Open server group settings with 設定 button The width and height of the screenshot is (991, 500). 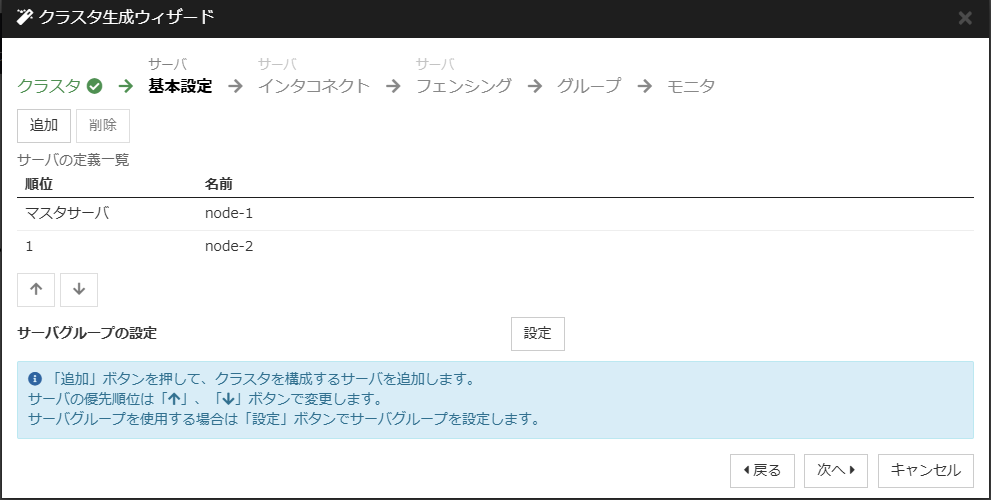(537, 334)
